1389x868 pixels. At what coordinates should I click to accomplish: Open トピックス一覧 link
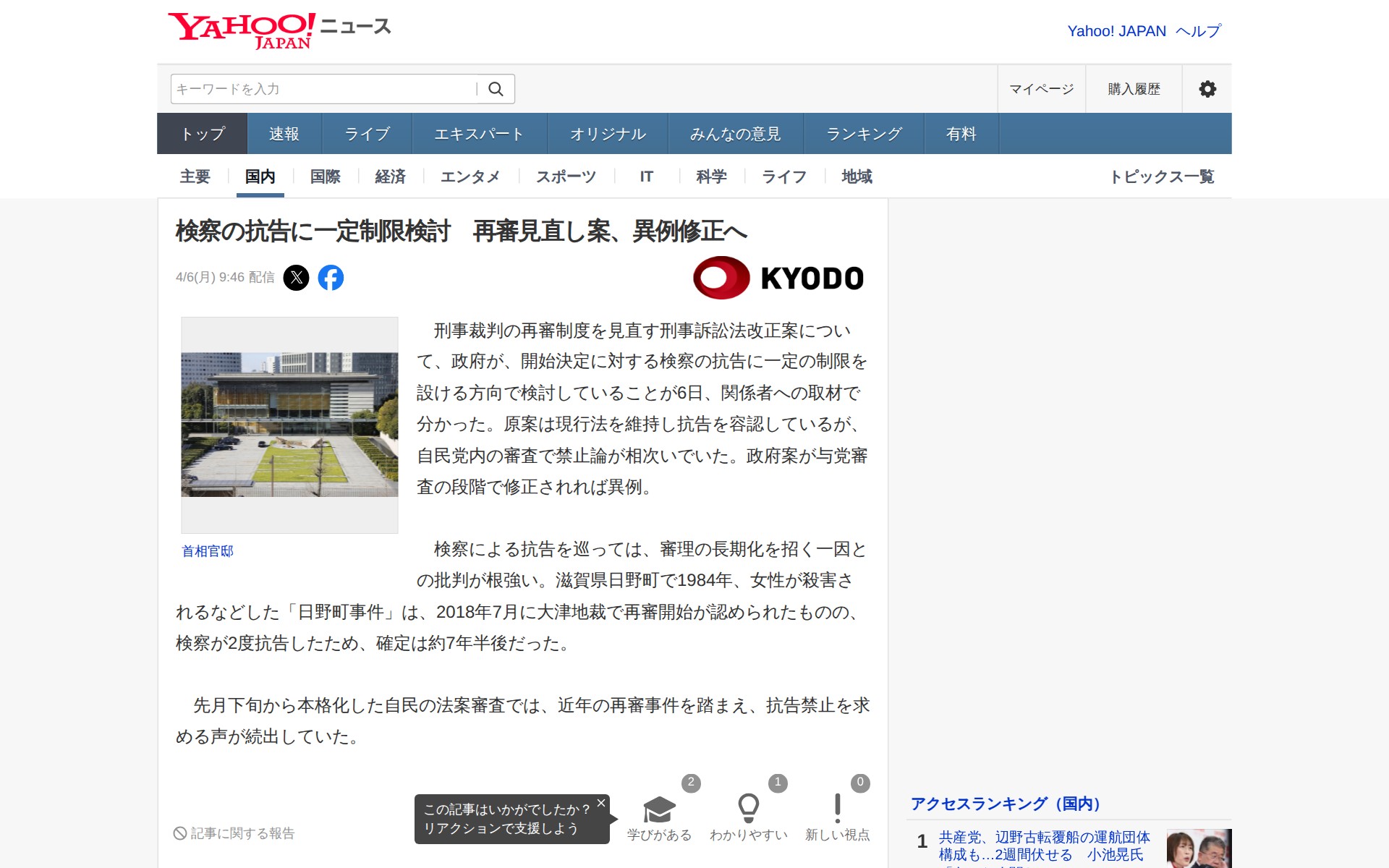pyautogui.click(x=1162, y=176)
